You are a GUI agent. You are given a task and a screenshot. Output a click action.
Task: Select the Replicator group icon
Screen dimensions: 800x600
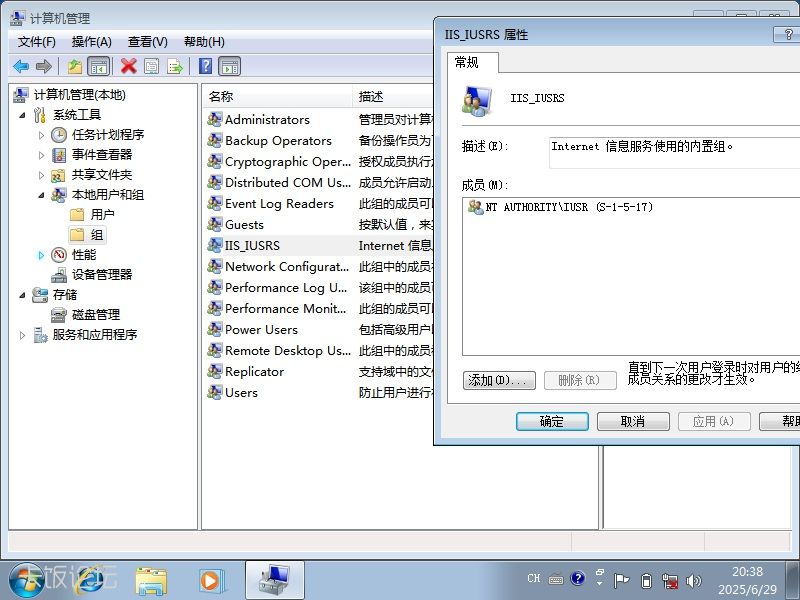(214, 371)
